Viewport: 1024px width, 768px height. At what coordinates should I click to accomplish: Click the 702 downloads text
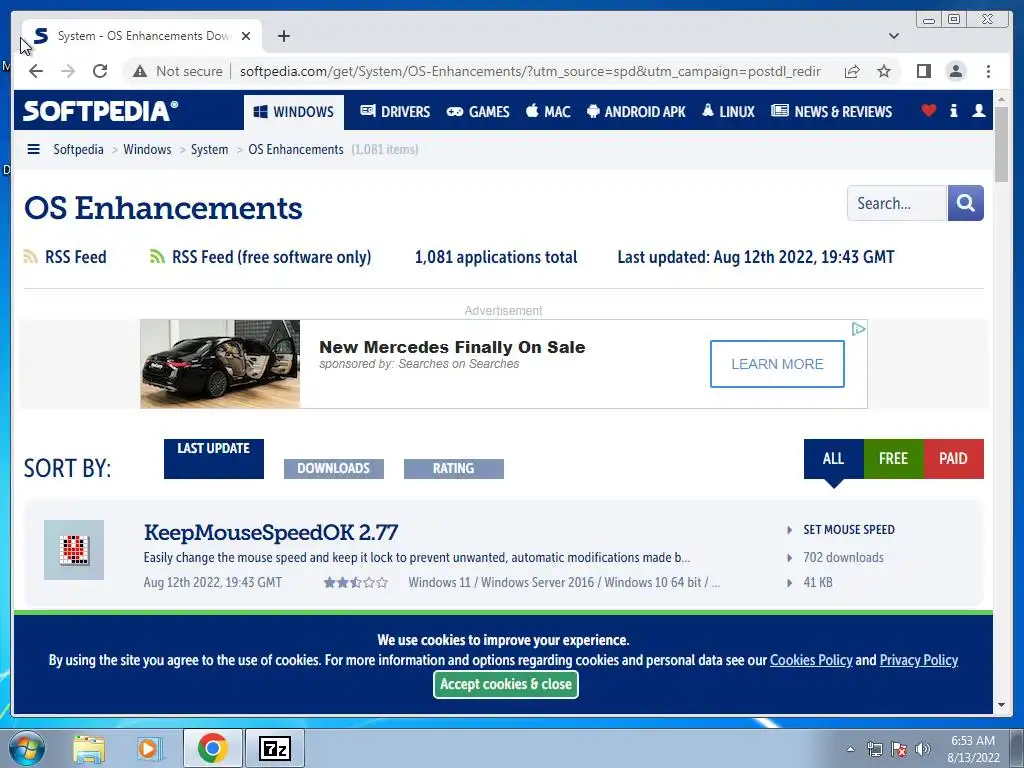click(x=843, y=558)
